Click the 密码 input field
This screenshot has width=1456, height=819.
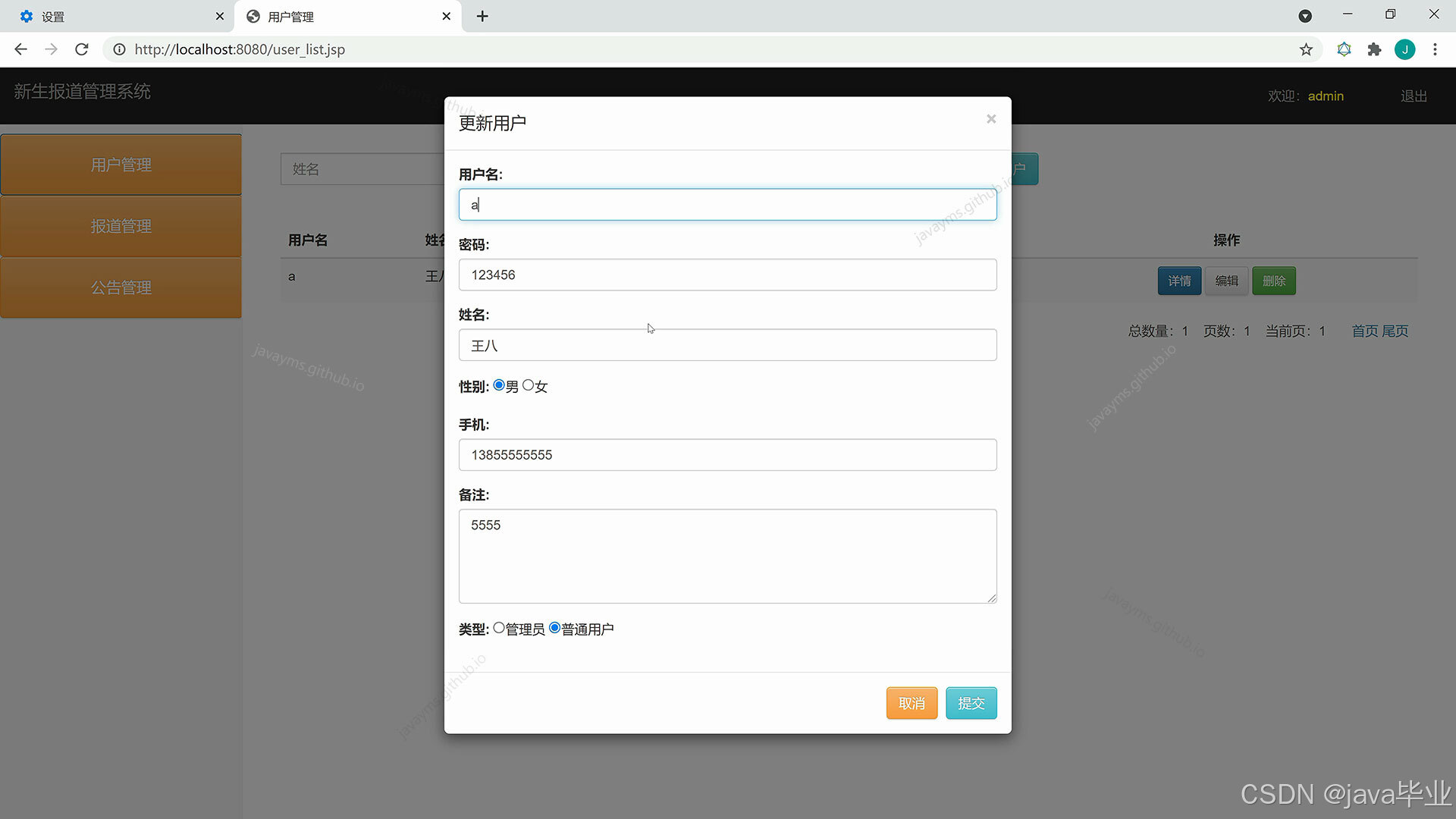[727, 275]
